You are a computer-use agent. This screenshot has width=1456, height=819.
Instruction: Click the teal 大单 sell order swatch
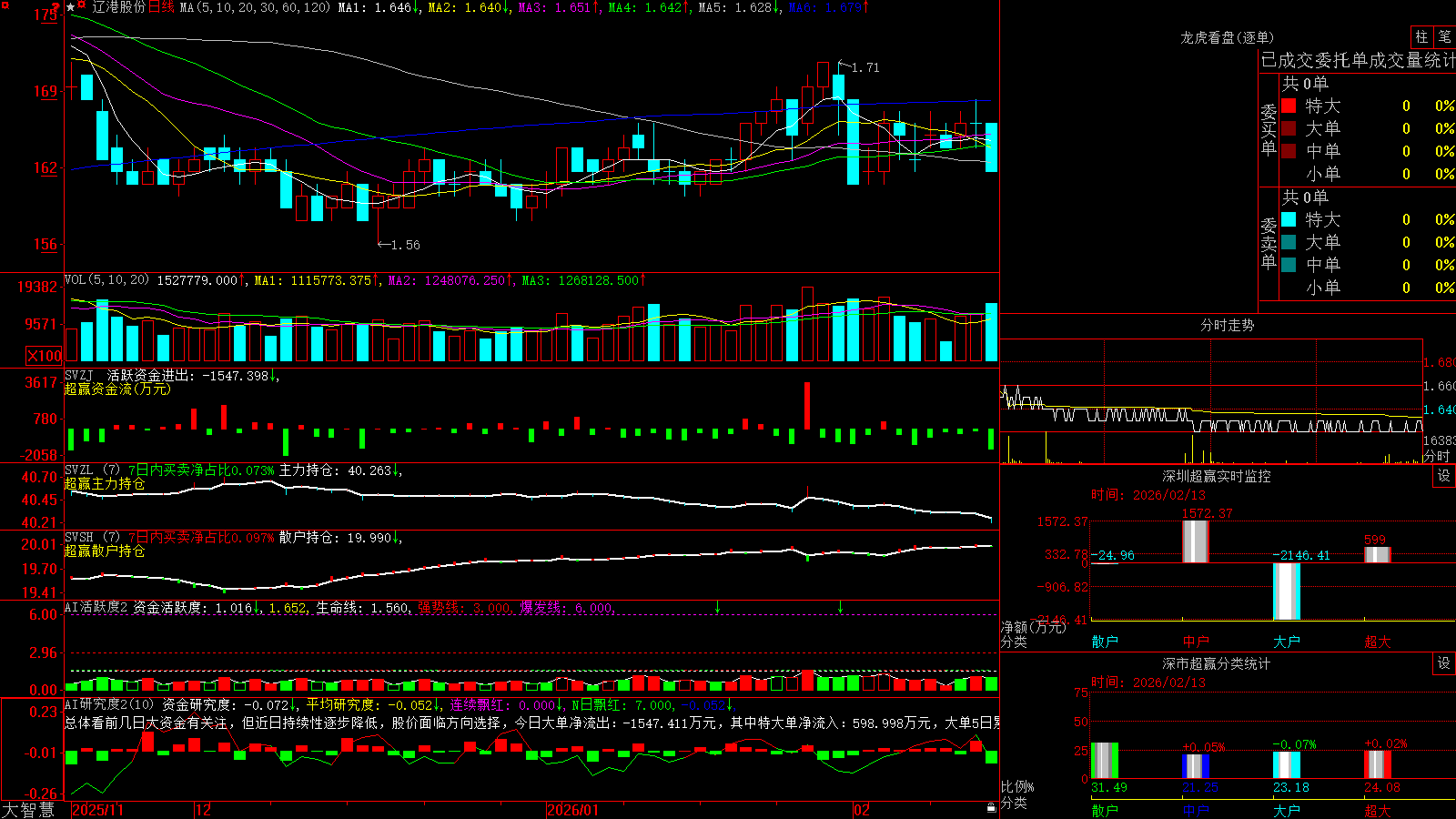[1289, 242]
